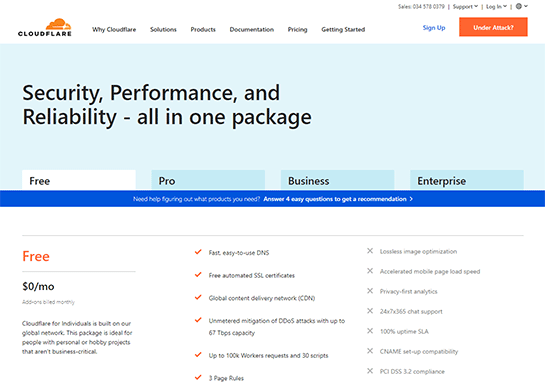This screenshot has width=545, height=387.
Task: Open the globe language selector icon
Action: [x=519, y=6]
